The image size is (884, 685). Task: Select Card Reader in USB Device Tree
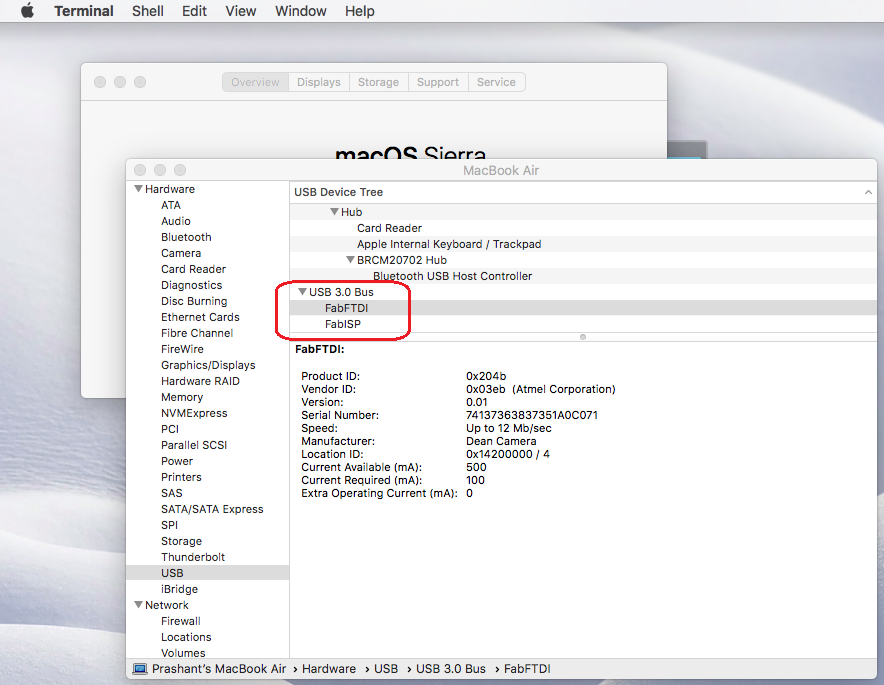click(x=389, y=228)
